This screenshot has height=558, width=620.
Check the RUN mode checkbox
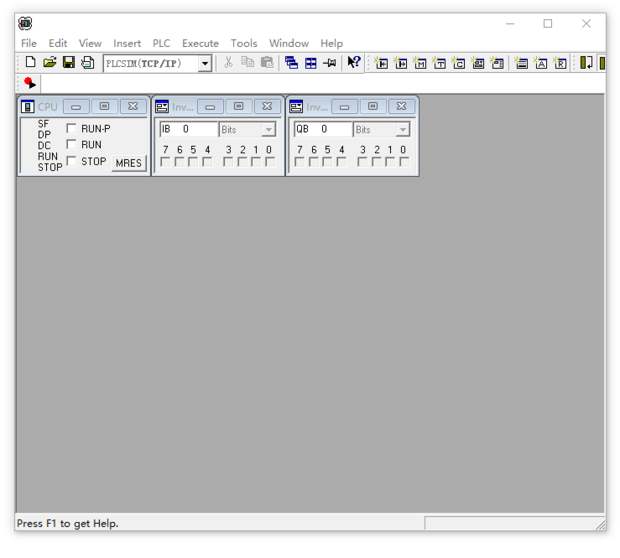tap(71, 145)
